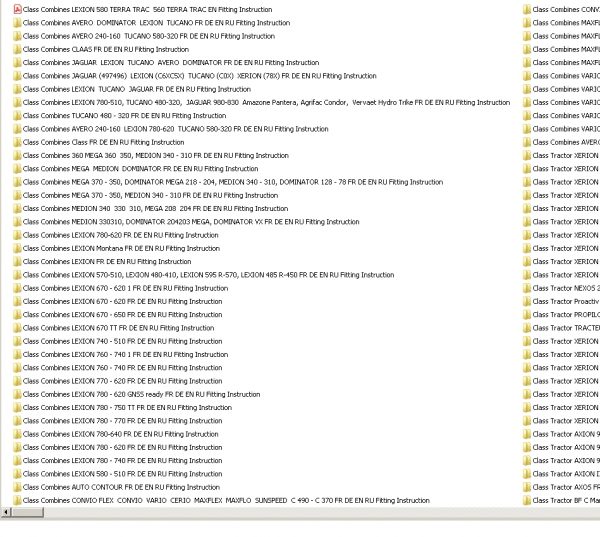Click 'Class Tractor BF C Ma' truncated entry
Viewport: 600px width, 537px height.
pos(566,500)
